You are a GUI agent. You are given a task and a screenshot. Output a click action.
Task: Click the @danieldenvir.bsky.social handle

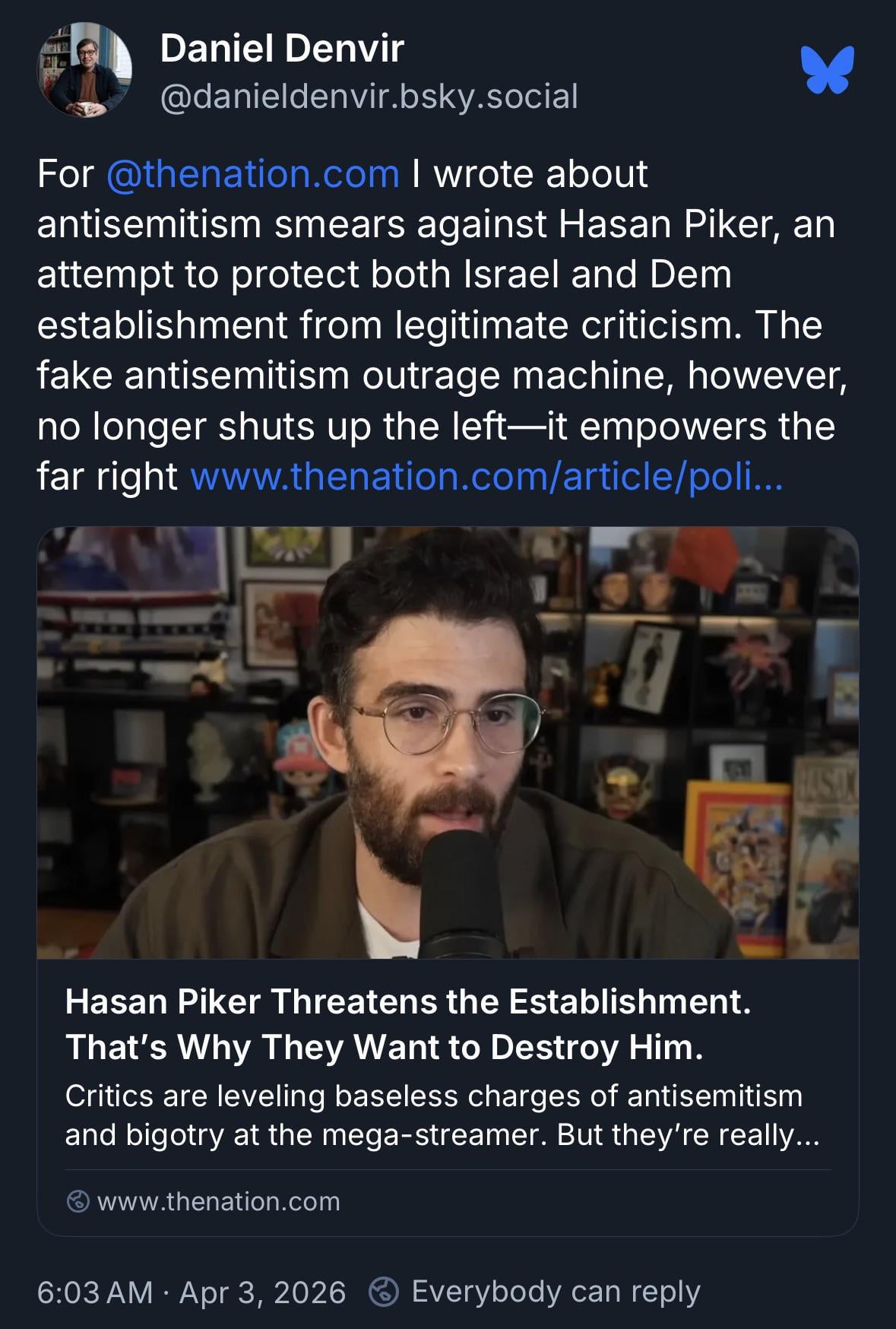(x=369, y=97)
